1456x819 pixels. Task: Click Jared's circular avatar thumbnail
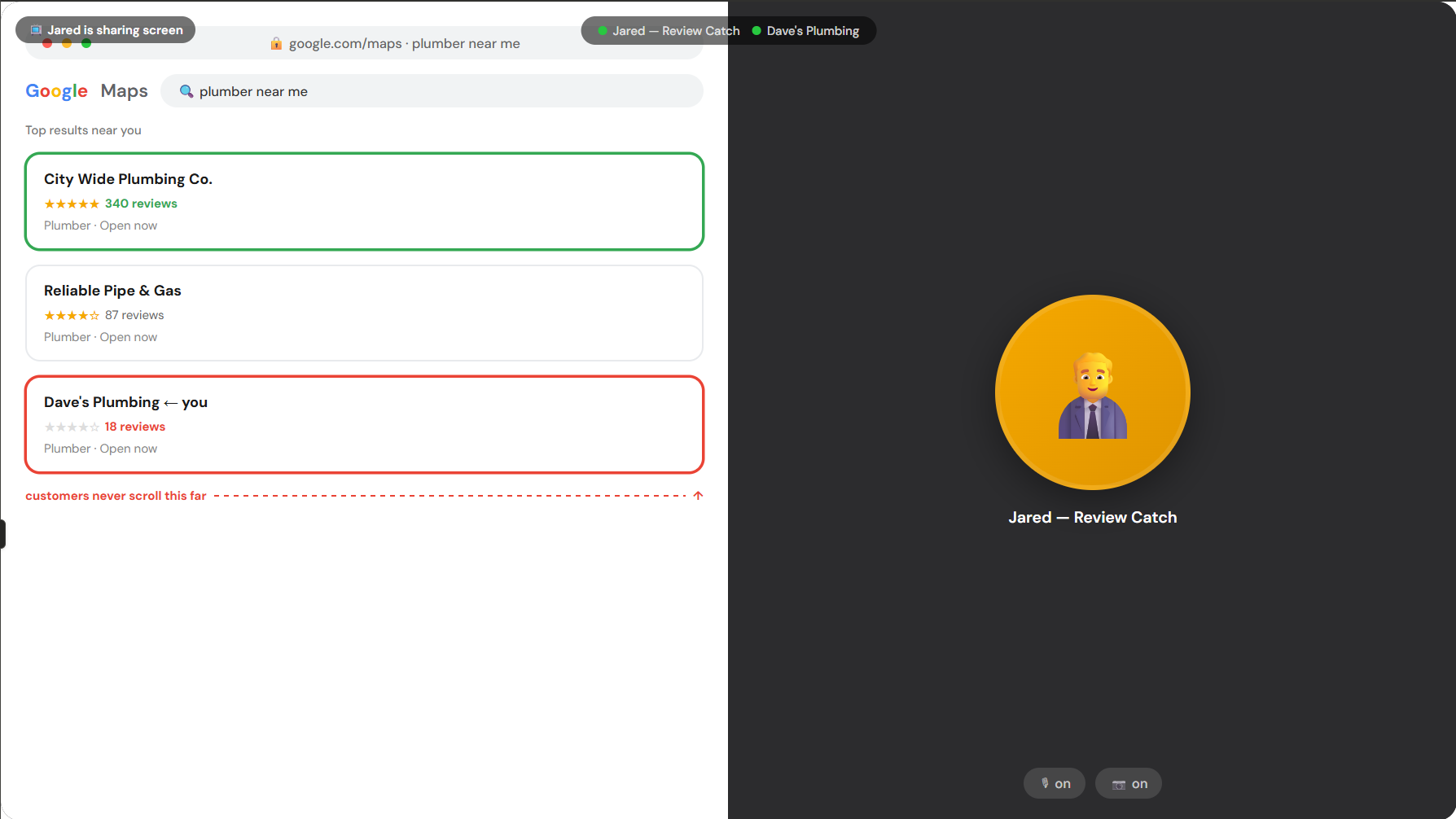(1092, 392)
